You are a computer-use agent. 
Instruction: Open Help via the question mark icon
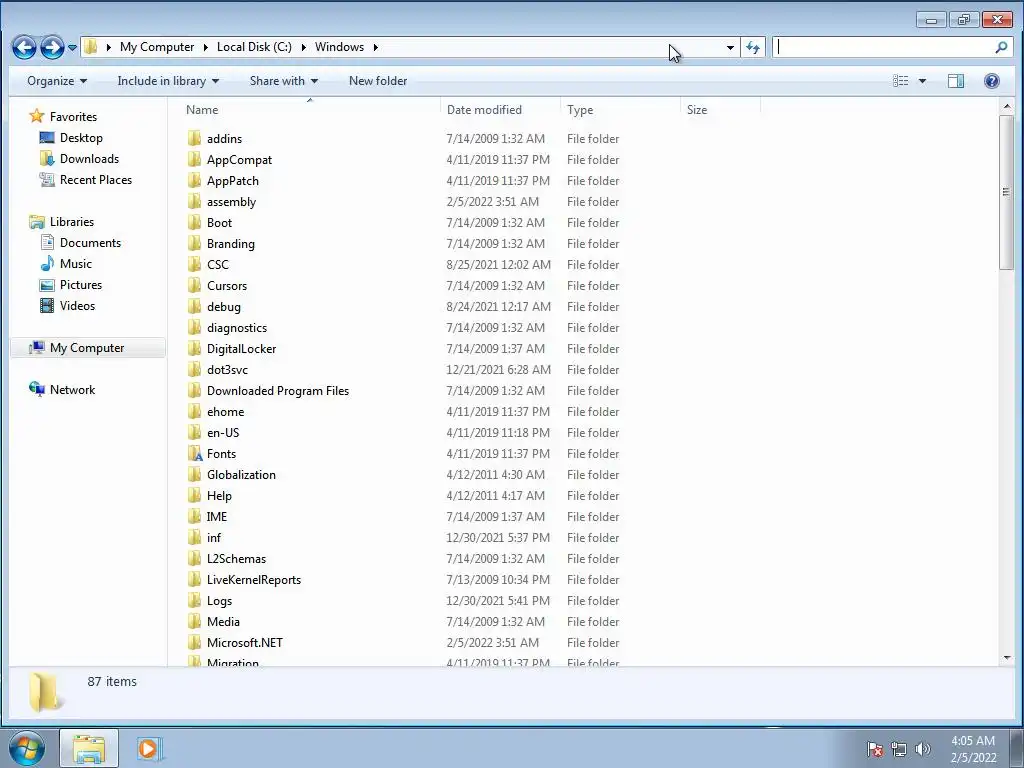click(x=991, y=81)
